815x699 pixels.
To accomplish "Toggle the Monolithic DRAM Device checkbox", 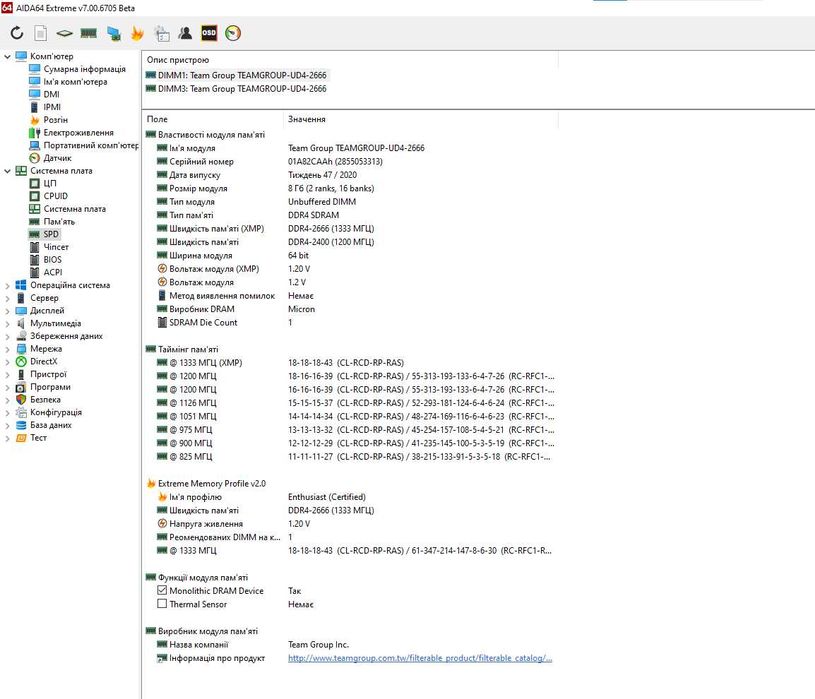I will point(162,590).
